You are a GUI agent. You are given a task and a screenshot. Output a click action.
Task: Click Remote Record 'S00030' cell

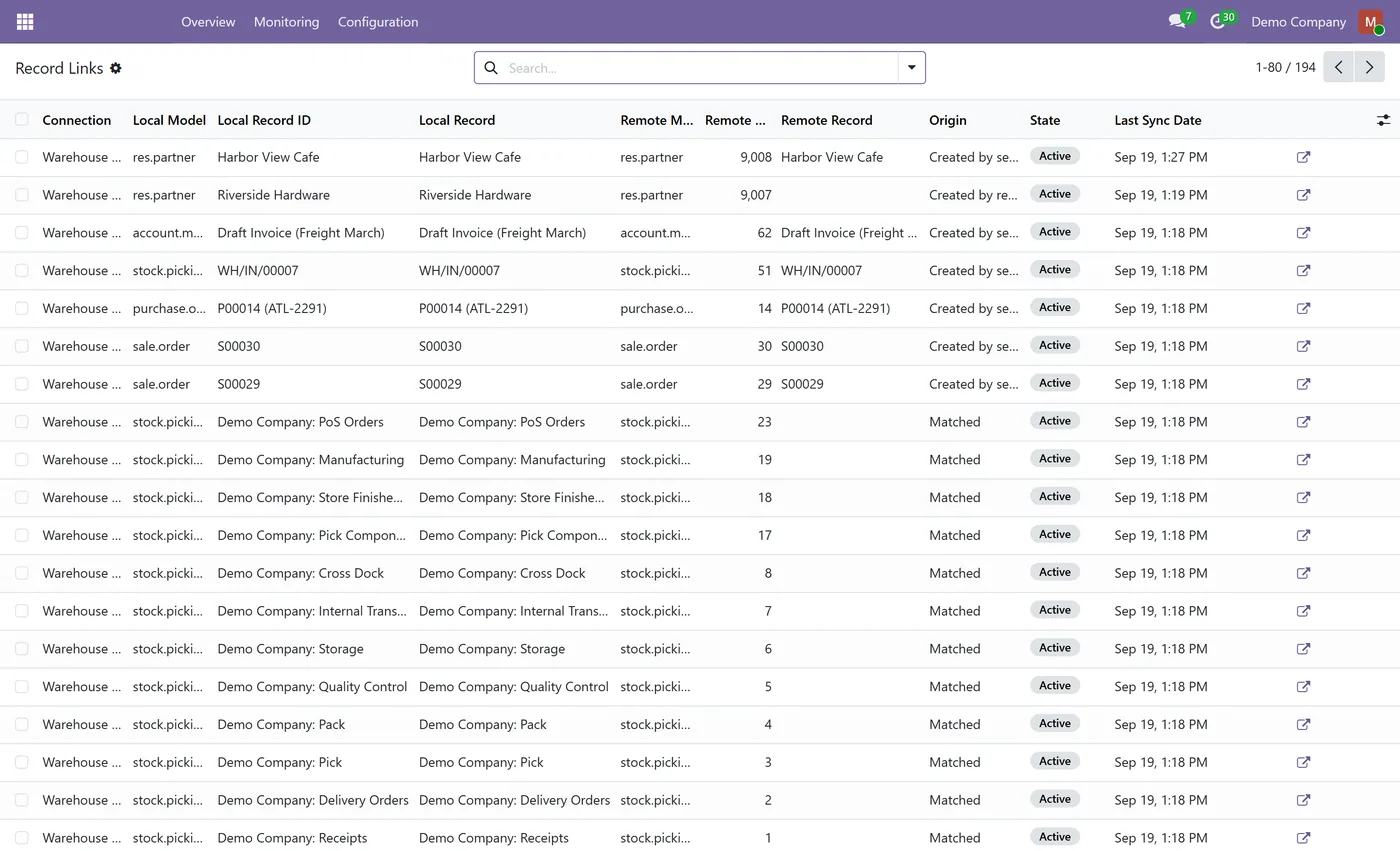point(802,346)
